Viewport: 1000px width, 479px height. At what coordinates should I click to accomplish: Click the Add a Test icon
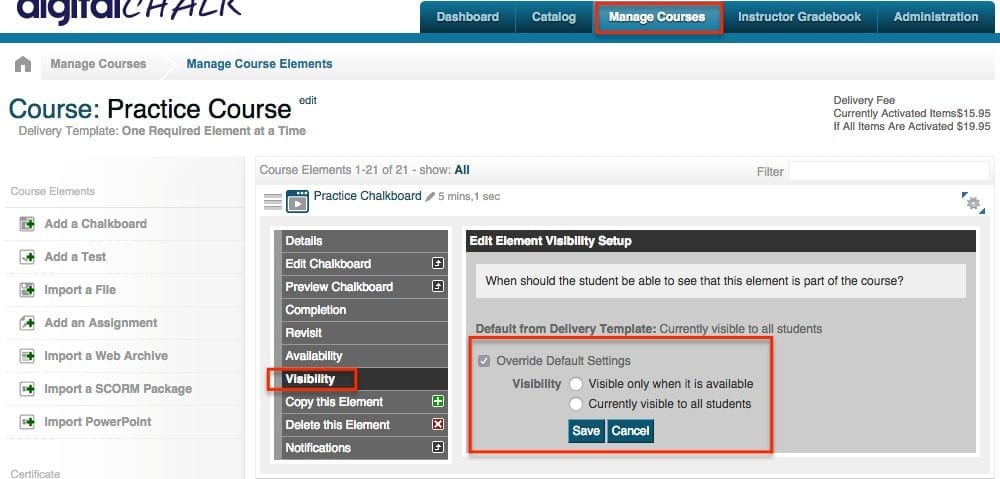click(27, 257)
